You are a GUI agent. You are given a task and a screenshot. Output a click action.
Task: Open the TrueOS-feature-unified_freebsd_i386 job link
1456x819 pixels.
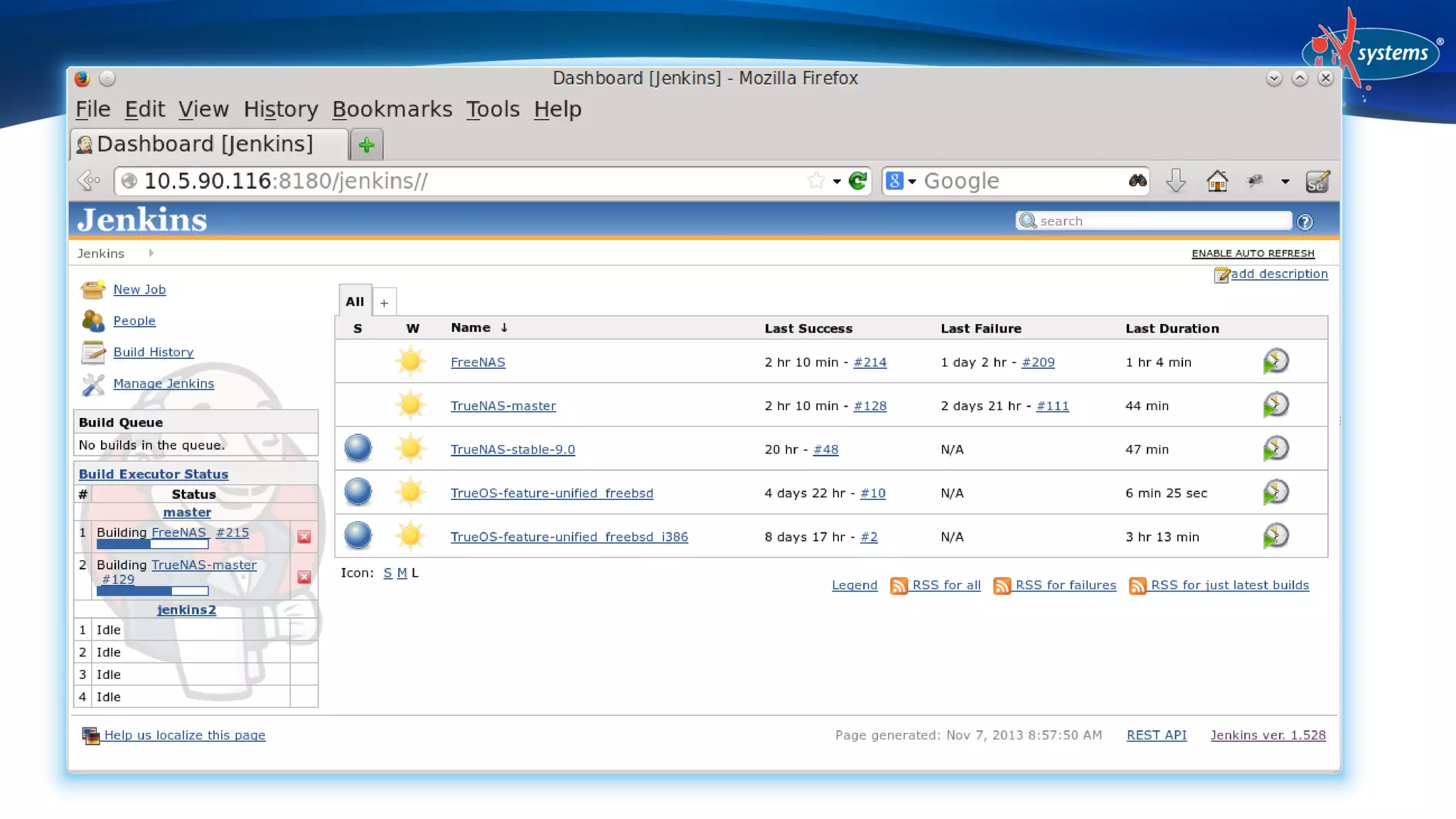point(569,537)
